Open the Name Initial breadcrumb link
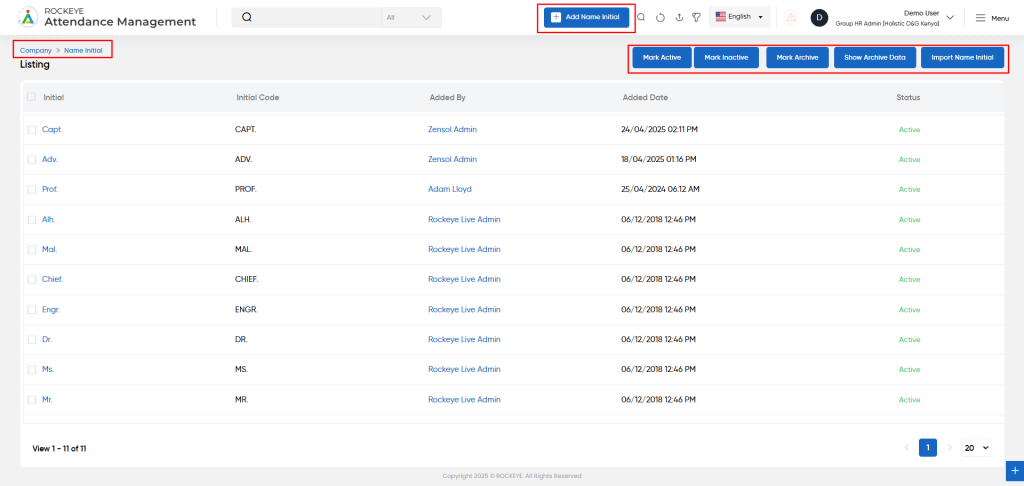 coord(83,50)
